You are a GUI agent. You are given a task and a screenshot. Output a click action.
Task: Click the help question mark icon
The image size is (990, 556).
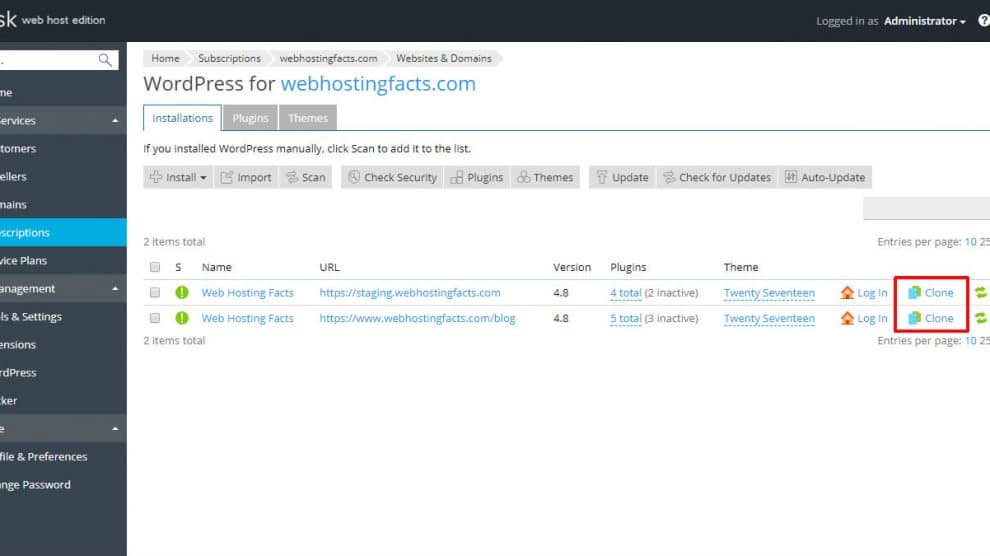pos(984,21)
